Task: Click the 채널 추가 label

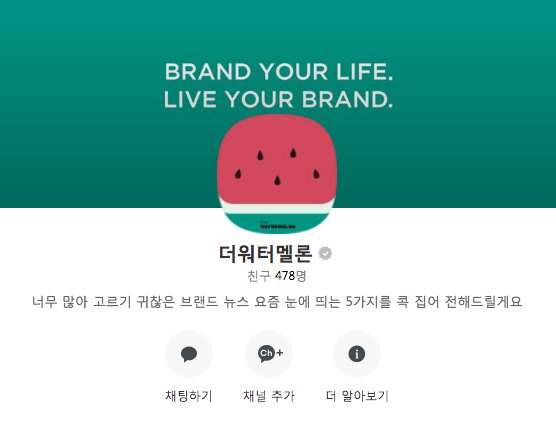Action: click(x=269, y=396)
